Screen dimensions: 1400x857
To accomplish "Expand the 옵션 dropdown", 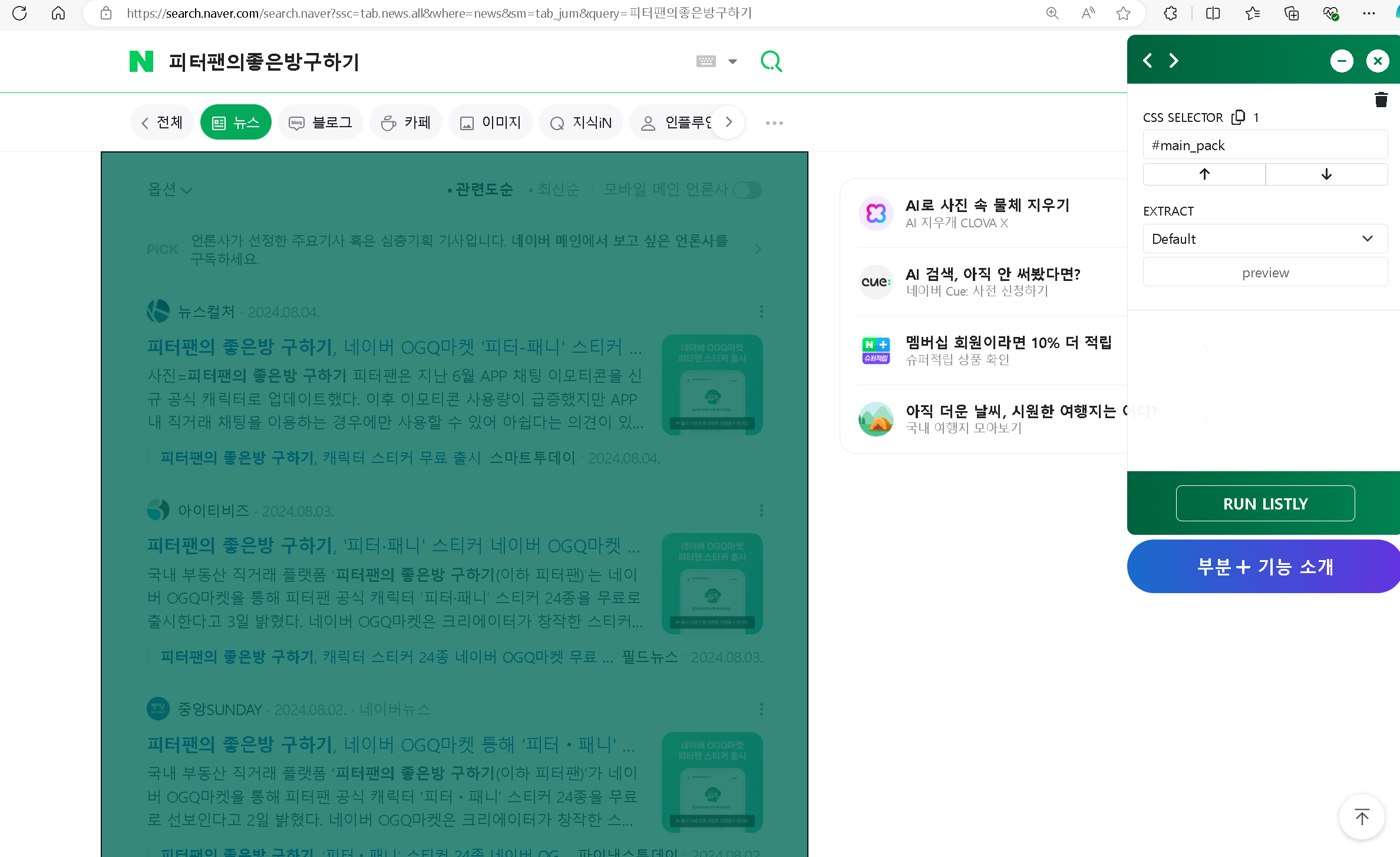I will pyautogui.click(x=170, y=190).
